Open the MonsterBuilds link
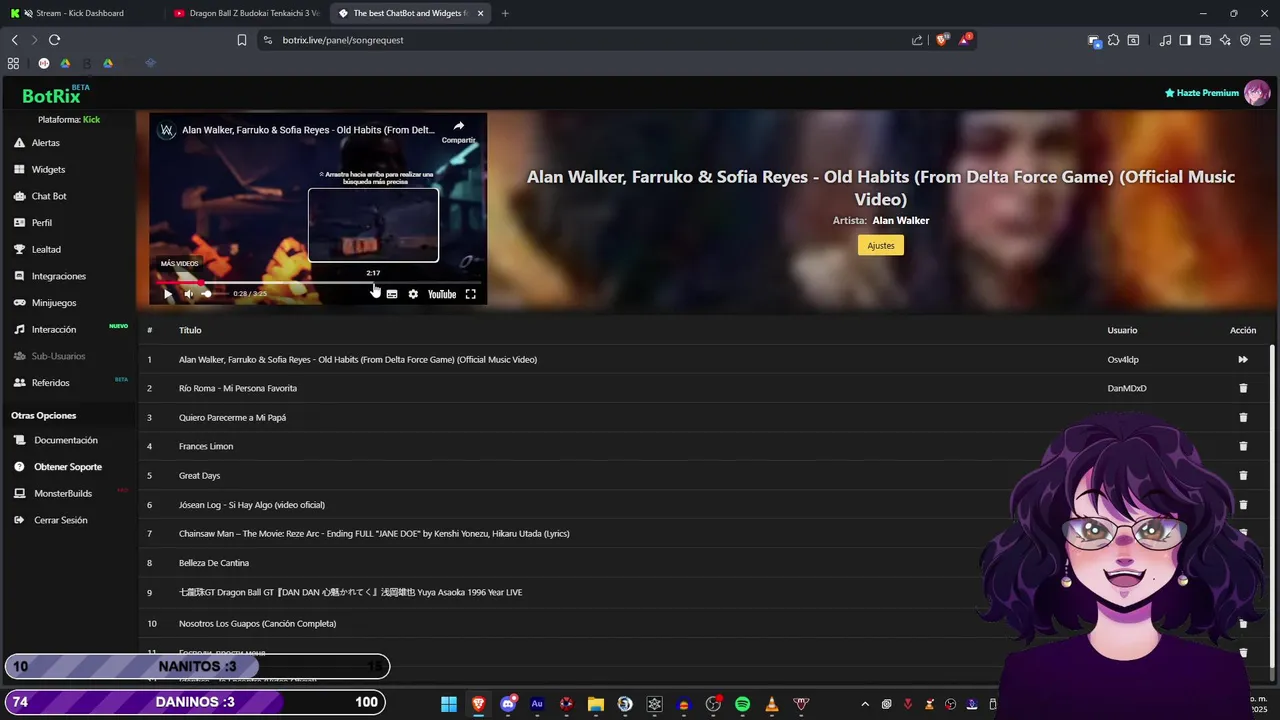The image size is (1280, 720). [63, 493]
